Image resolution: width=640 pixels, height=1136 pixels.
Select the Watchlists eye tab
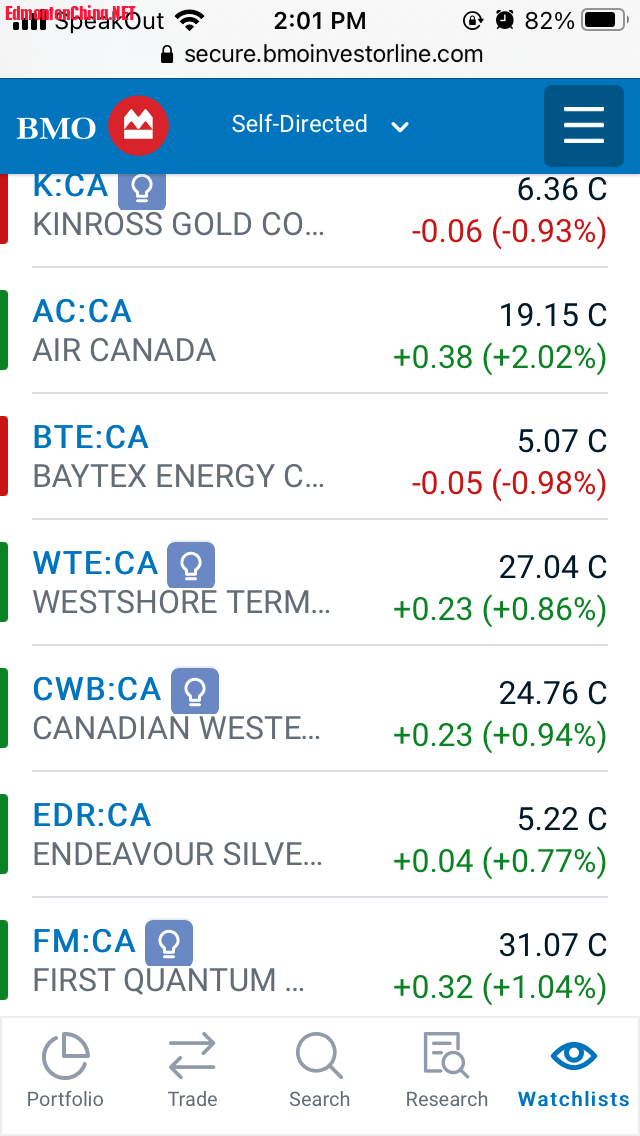coord(574,1070)
